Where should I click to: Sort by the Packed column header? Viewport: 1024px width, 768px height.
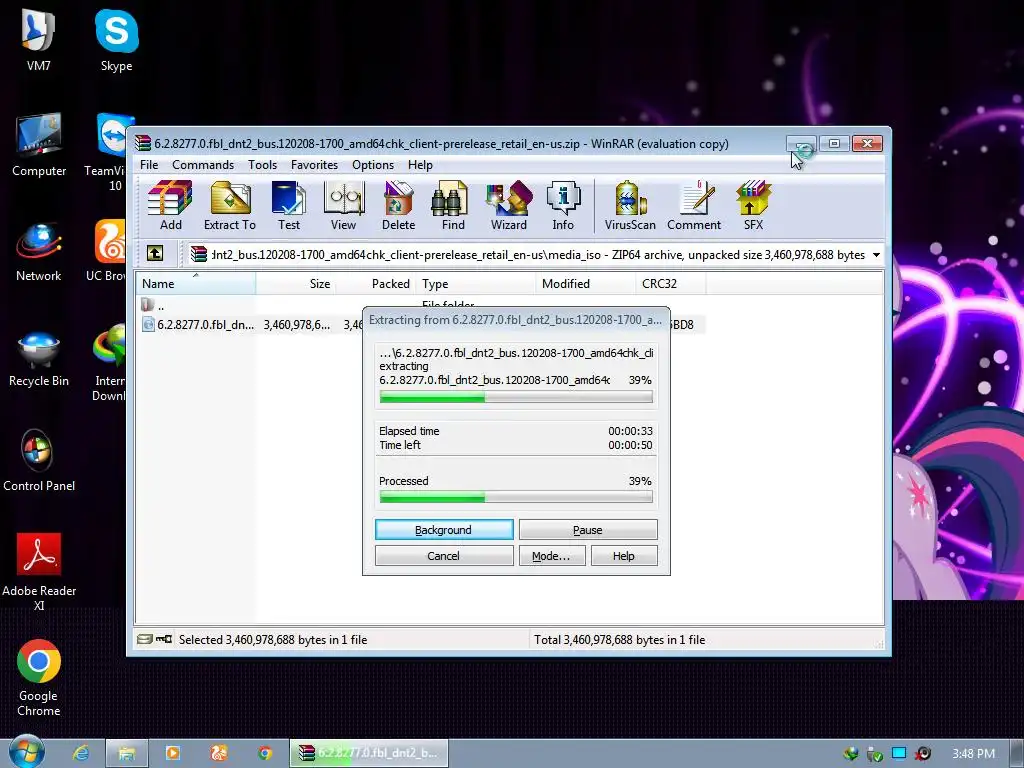[x=376, y=283]
